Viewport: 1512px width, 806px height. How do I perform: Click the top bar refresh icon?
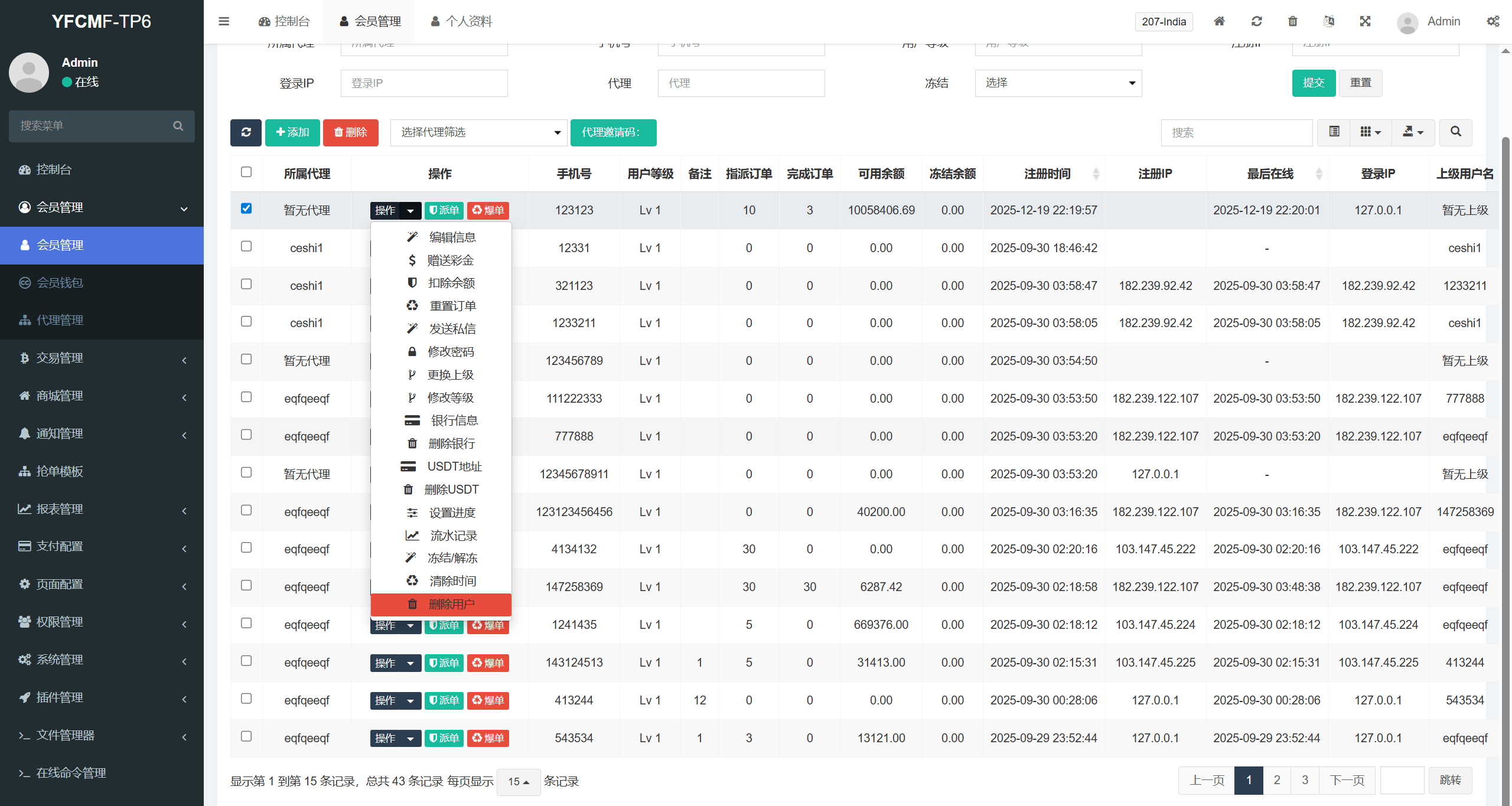coord(1256,21)
